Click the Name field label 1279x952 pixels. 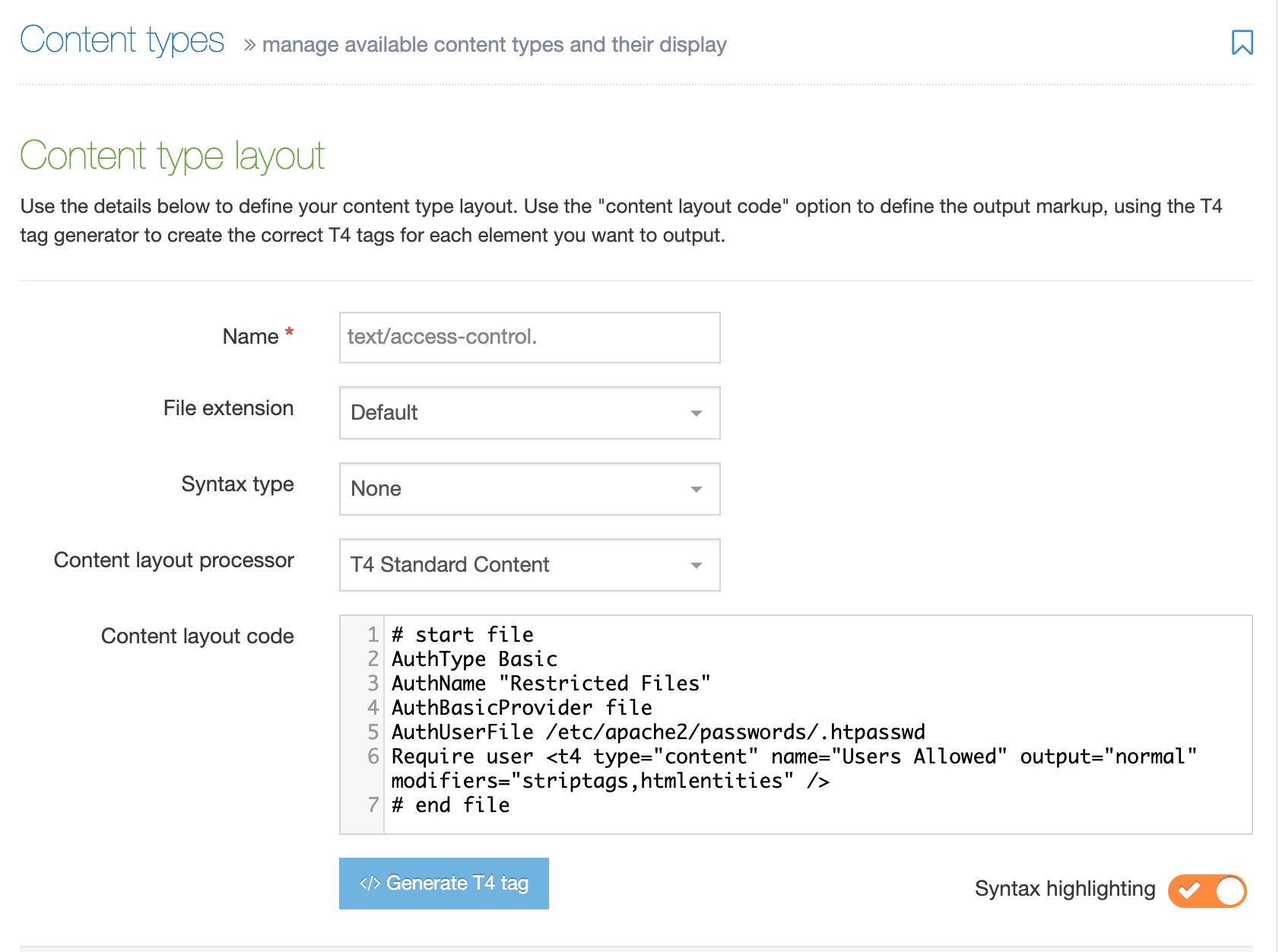250,337
